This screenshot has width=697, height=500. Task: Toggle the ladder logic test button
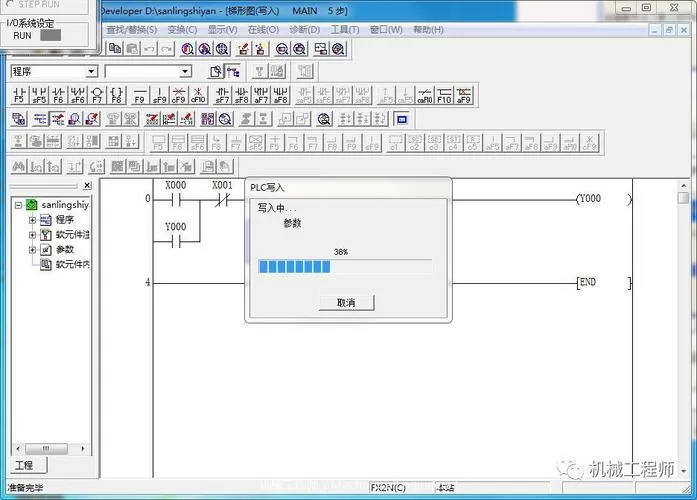(402, 119)
